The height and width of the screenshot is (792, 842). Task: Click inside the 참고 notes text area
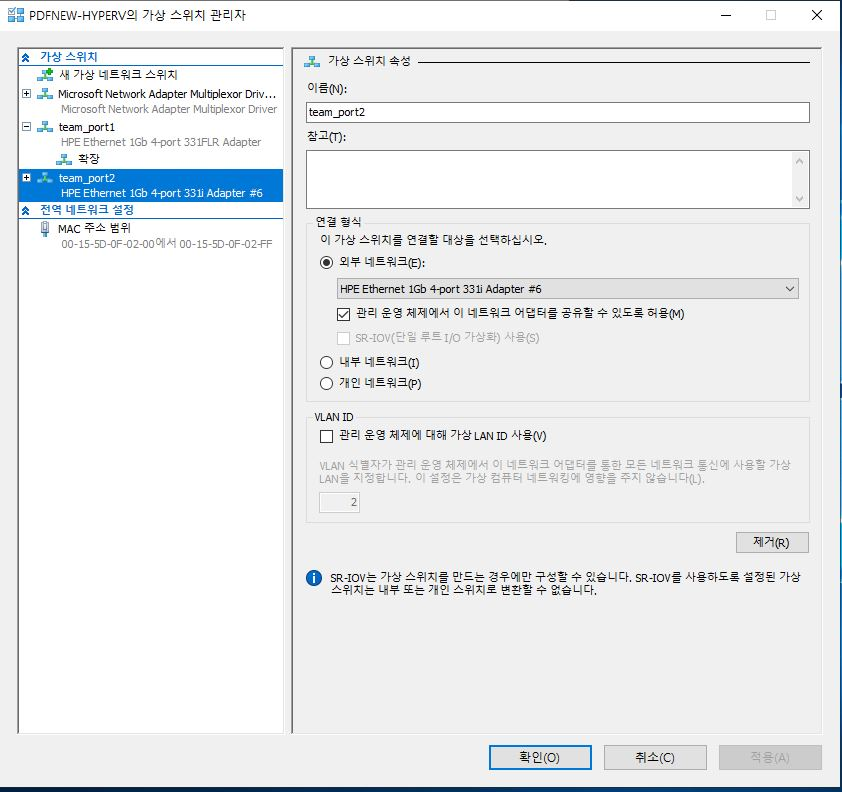(x=550, y=179)
